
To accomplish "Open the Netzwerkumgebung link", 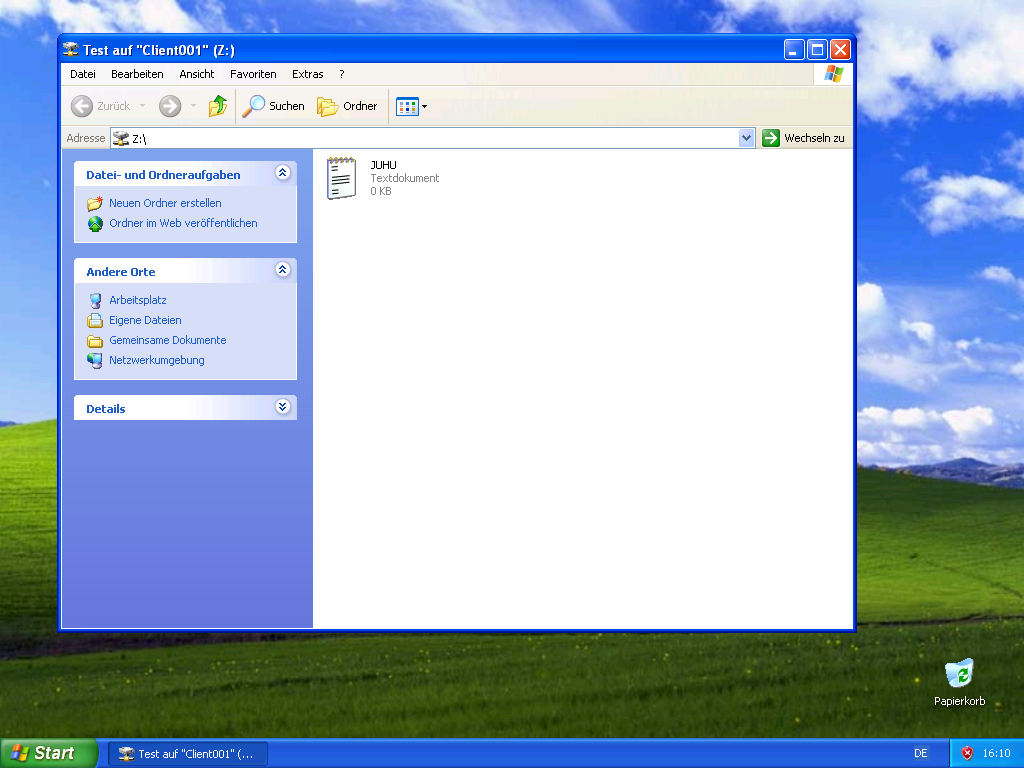I will click(x=157, y=360).
